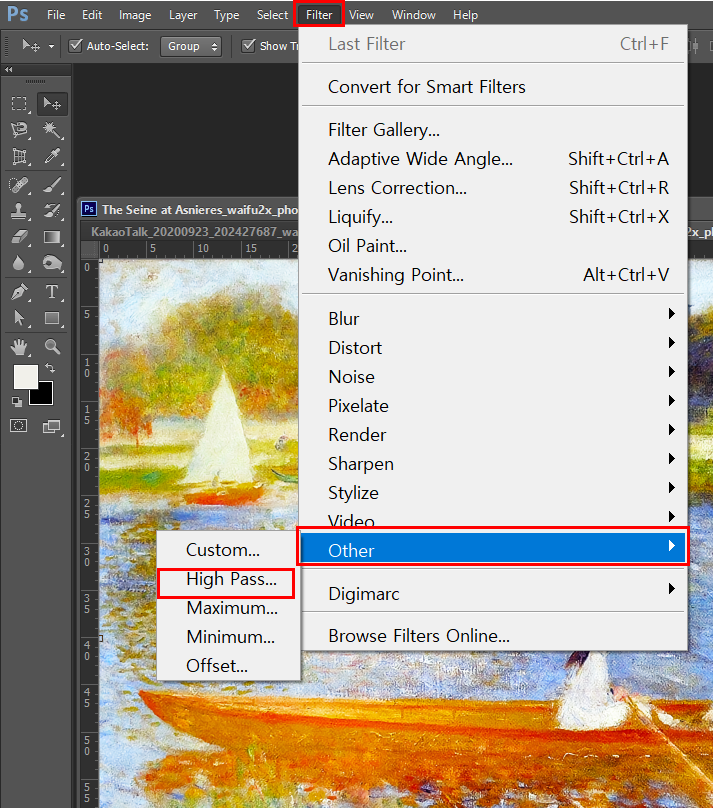Screen dimensions: 713x808
Task: Select the Eraser tool
Action: [20, 237]
